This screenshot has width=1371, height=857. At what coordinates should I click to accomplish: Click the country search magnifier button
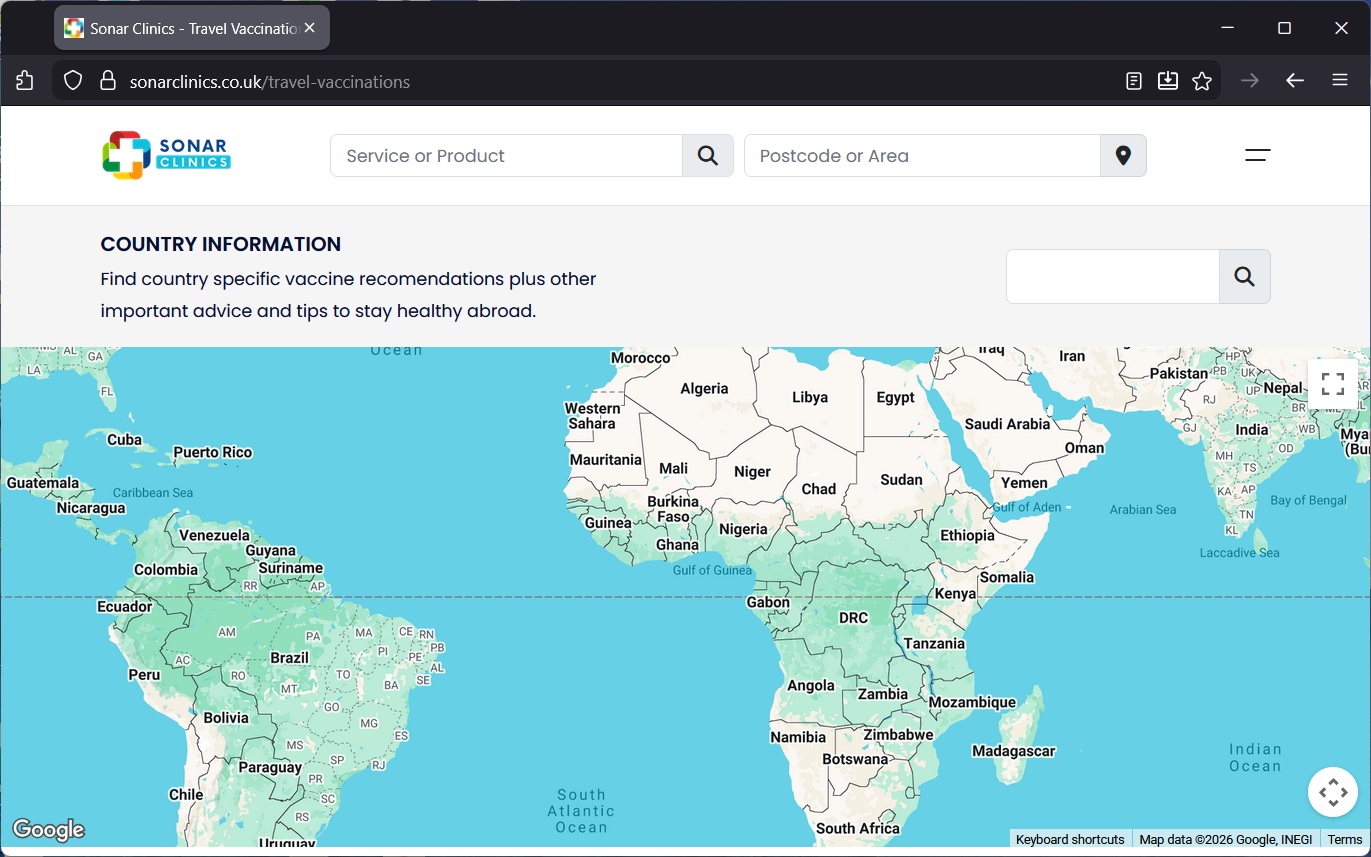pos(1244,277)
